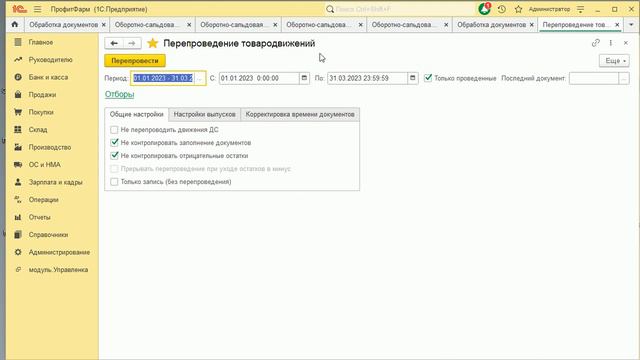Open the main hamburger menu

(38, 9)
